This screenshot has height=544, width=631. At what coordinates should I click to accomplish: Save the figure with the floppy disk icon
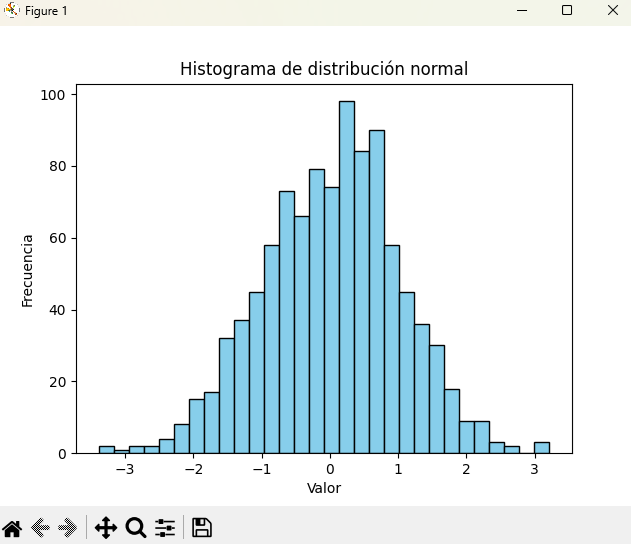point(201,527)
